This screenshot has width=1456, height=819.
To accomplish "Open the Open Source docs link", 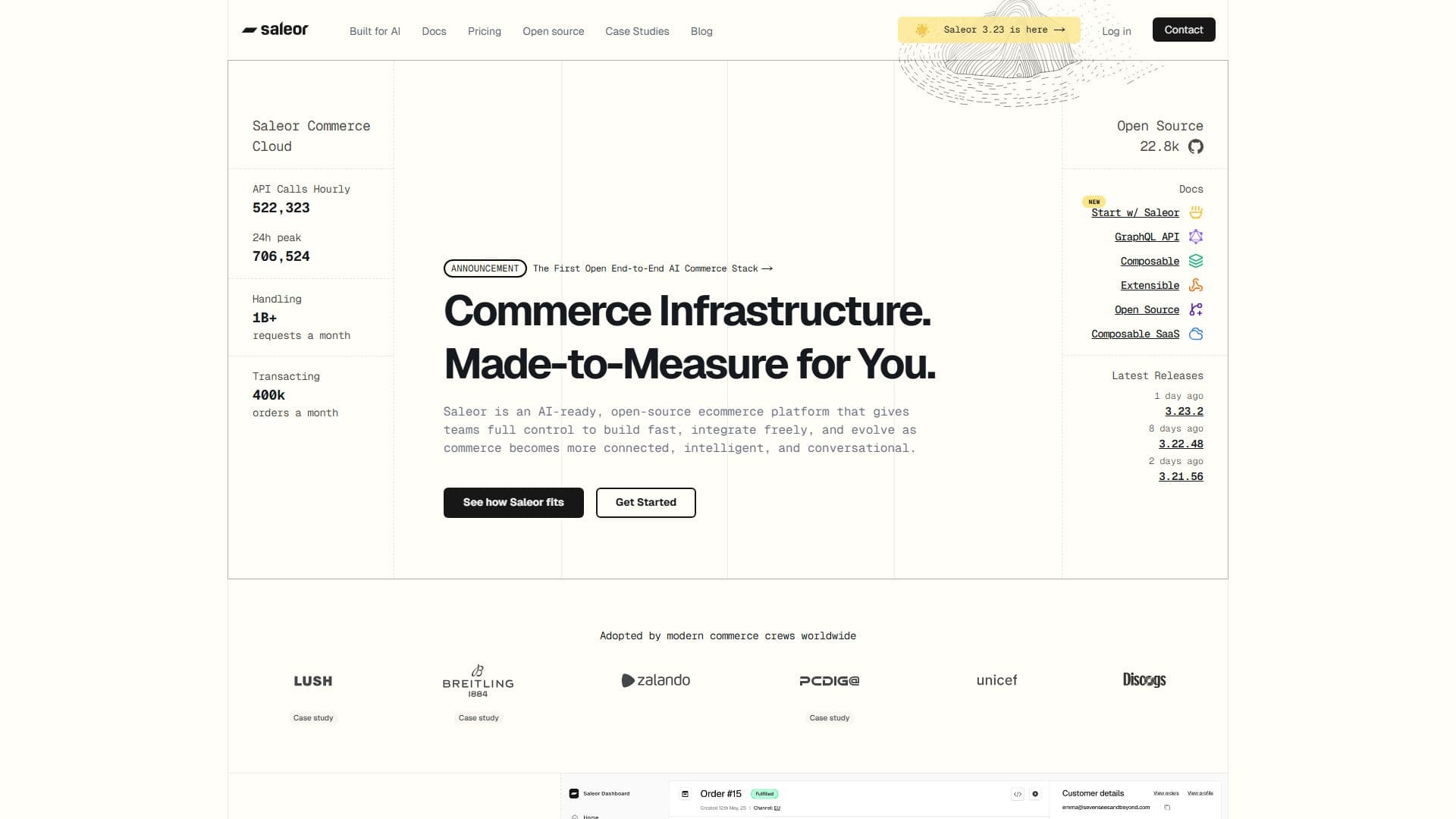I will [x=1147, y=310].
